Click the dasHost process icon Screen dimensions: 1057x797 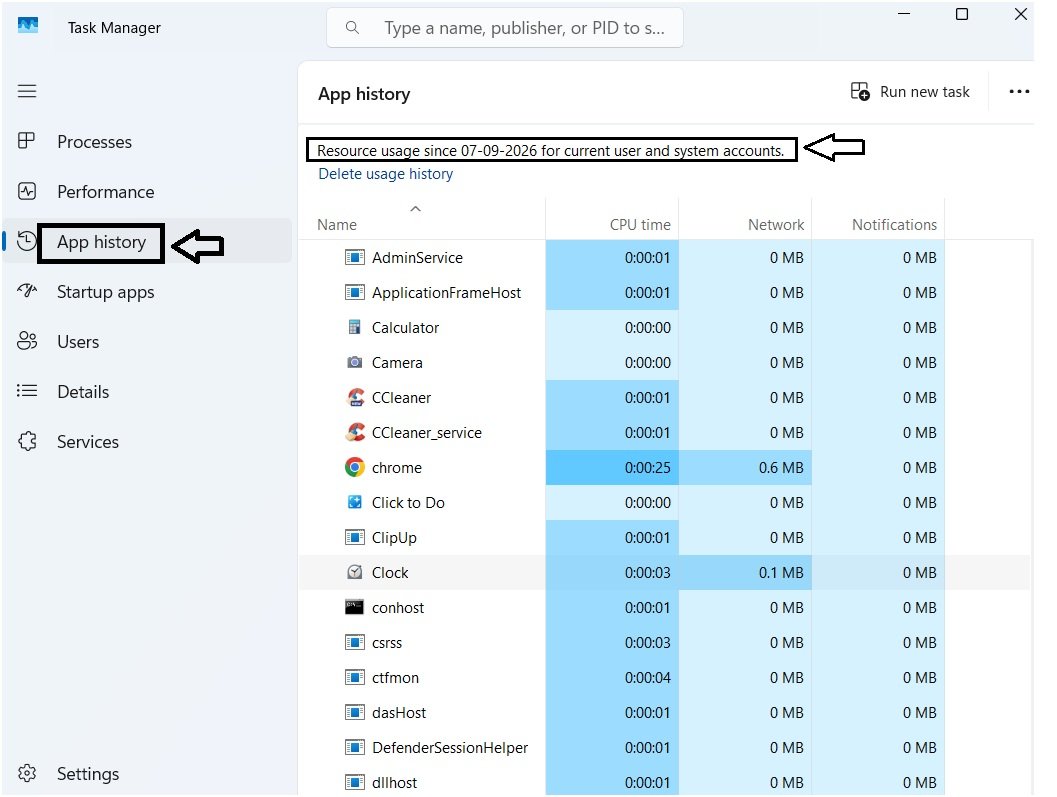pyautogui.click(x=355, y=712)
